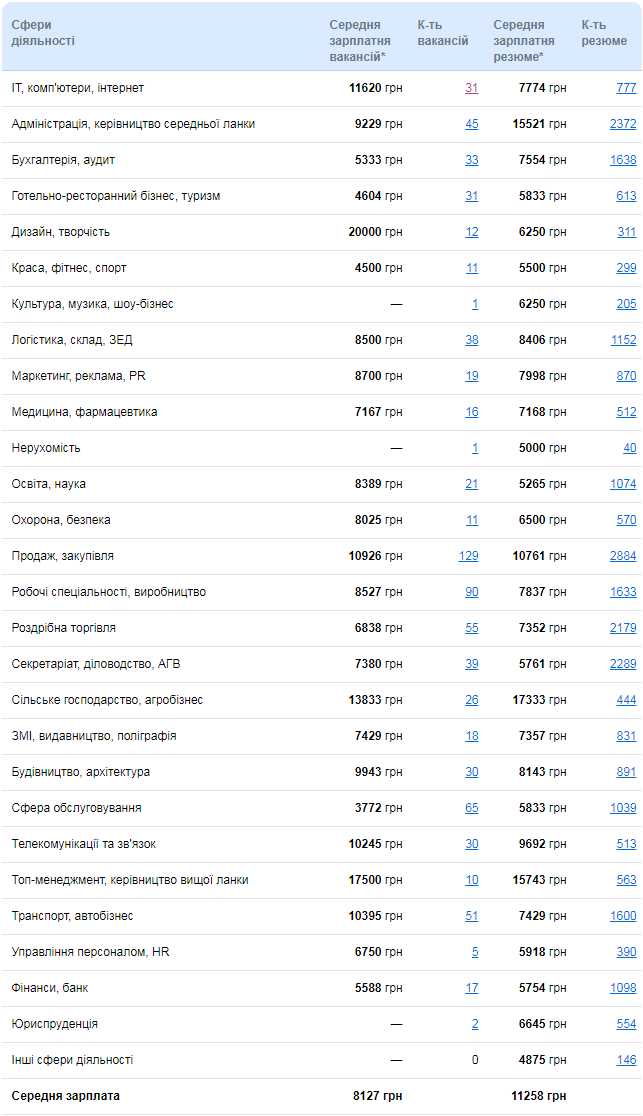The height and width of the screenshot is (1116, 643).
Task: Click 2179 resumes in Роздрібна торгівля row
Action: click(623, 628)
